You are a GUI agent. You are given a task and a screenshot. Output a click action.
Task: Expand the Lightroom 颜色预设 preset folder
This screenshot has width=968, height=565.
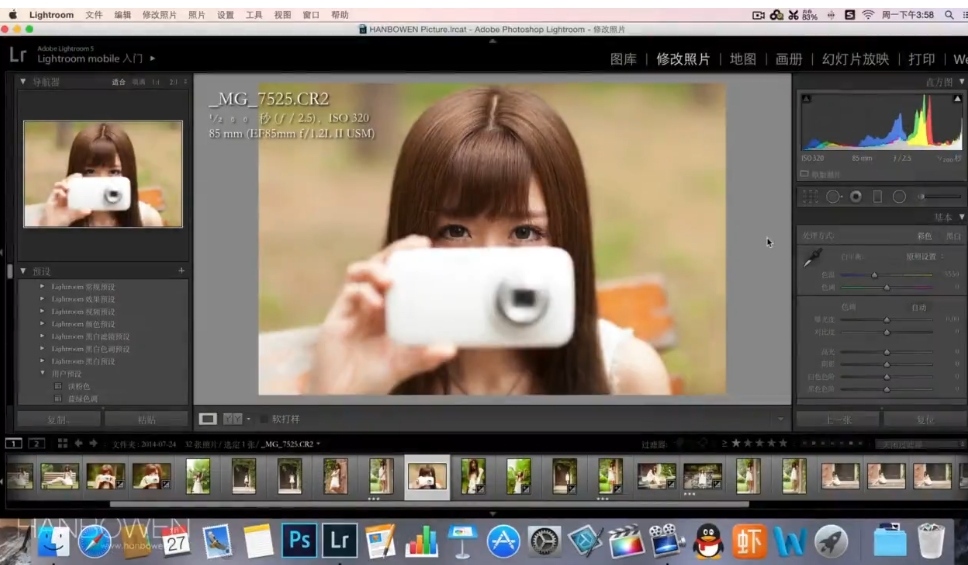pyautogui.click(x=42, y=324)
